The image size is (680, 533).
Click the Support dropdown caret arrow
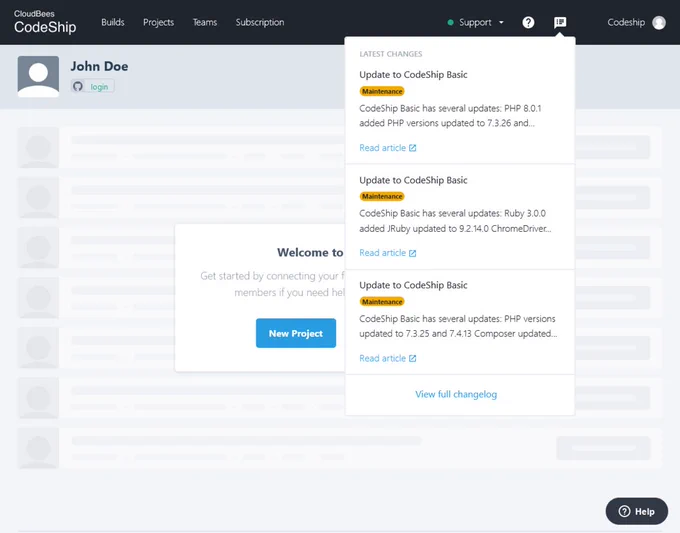click(x=501, y=23)
